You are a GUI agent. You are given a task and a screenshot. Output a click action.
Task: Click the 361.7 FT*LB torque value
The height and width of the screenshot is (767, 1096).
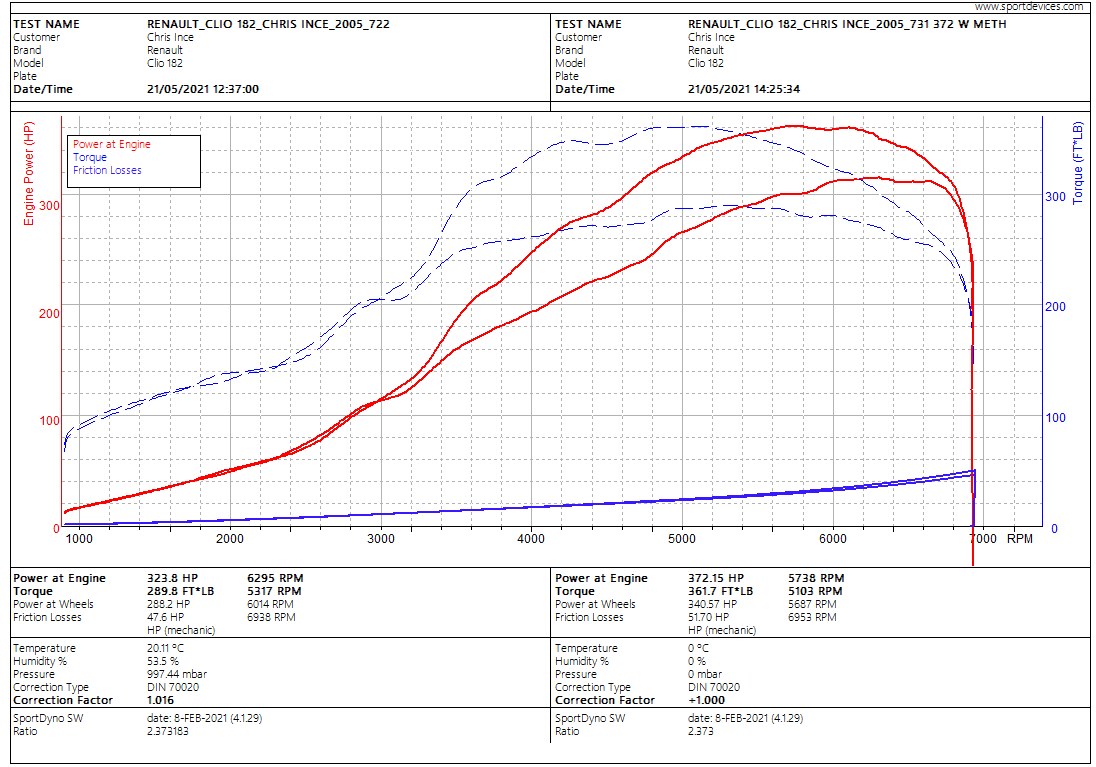pyautogui.click(x=719, y=591)
